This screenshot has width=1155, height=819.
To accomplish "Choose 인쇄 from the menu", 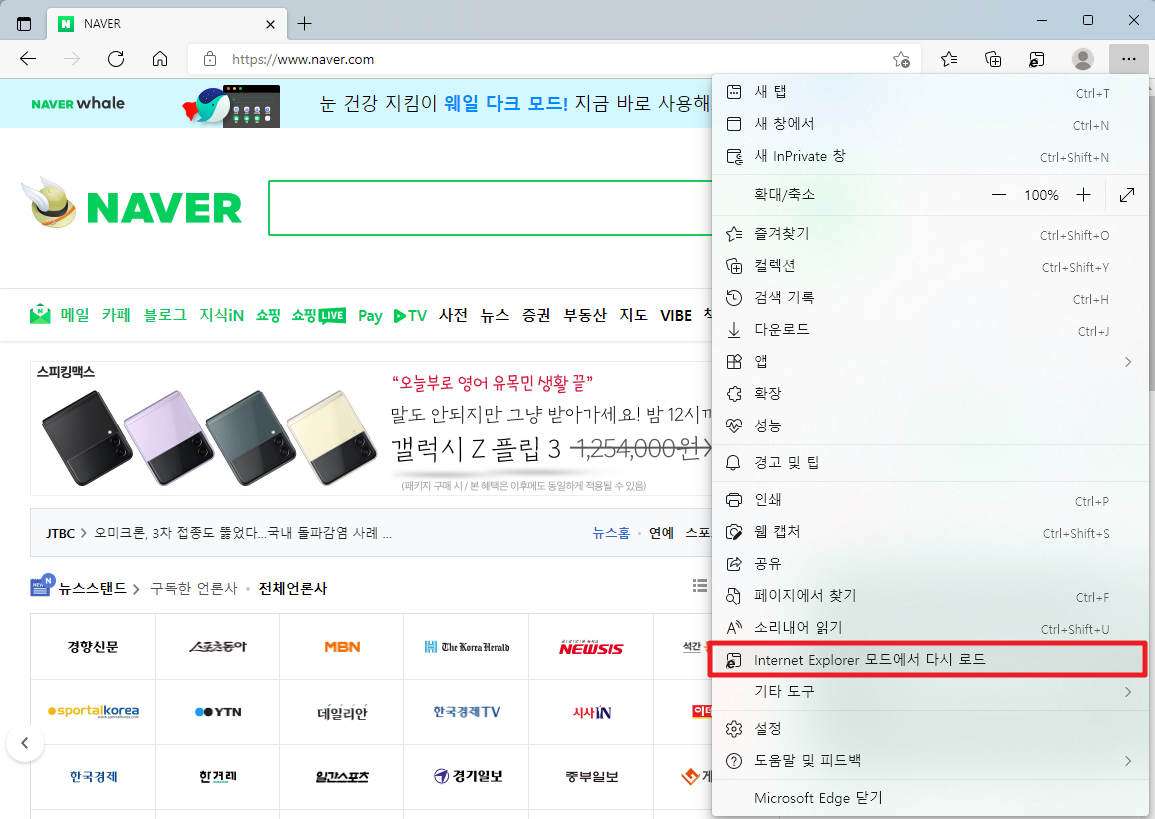I will point(930,500).
